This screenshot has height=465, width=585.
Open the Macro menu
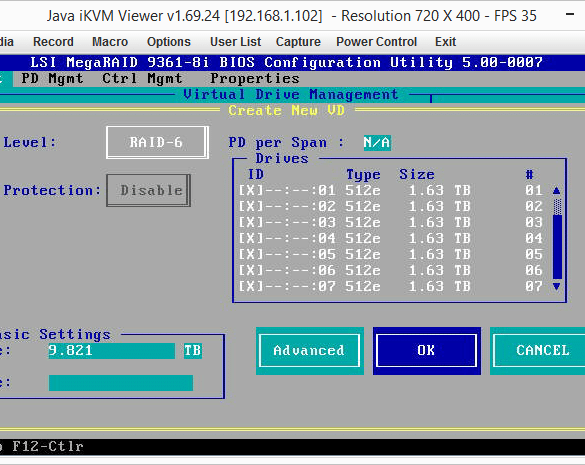(x=110, y=42)
